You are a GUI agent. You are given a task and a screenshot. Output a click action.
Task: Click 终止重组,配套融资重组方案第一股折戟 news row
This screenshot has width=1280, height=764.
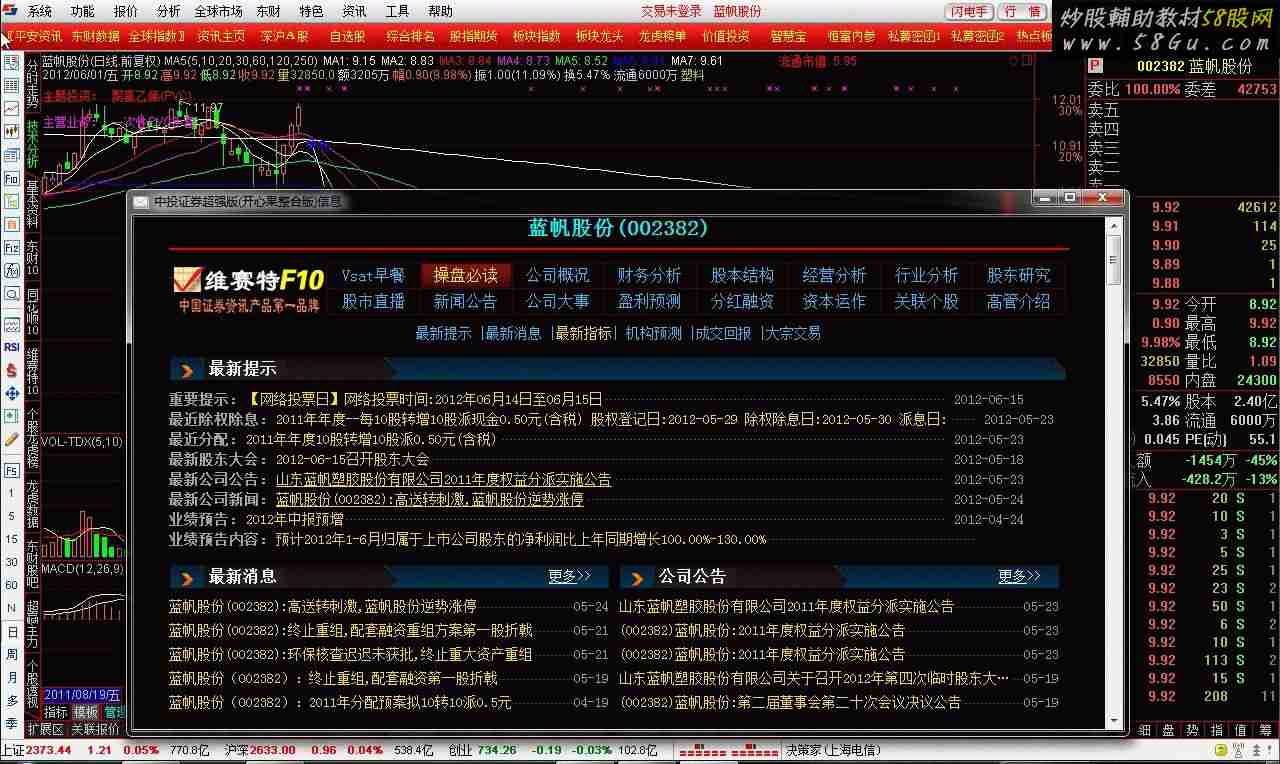[x=351, y=630]
